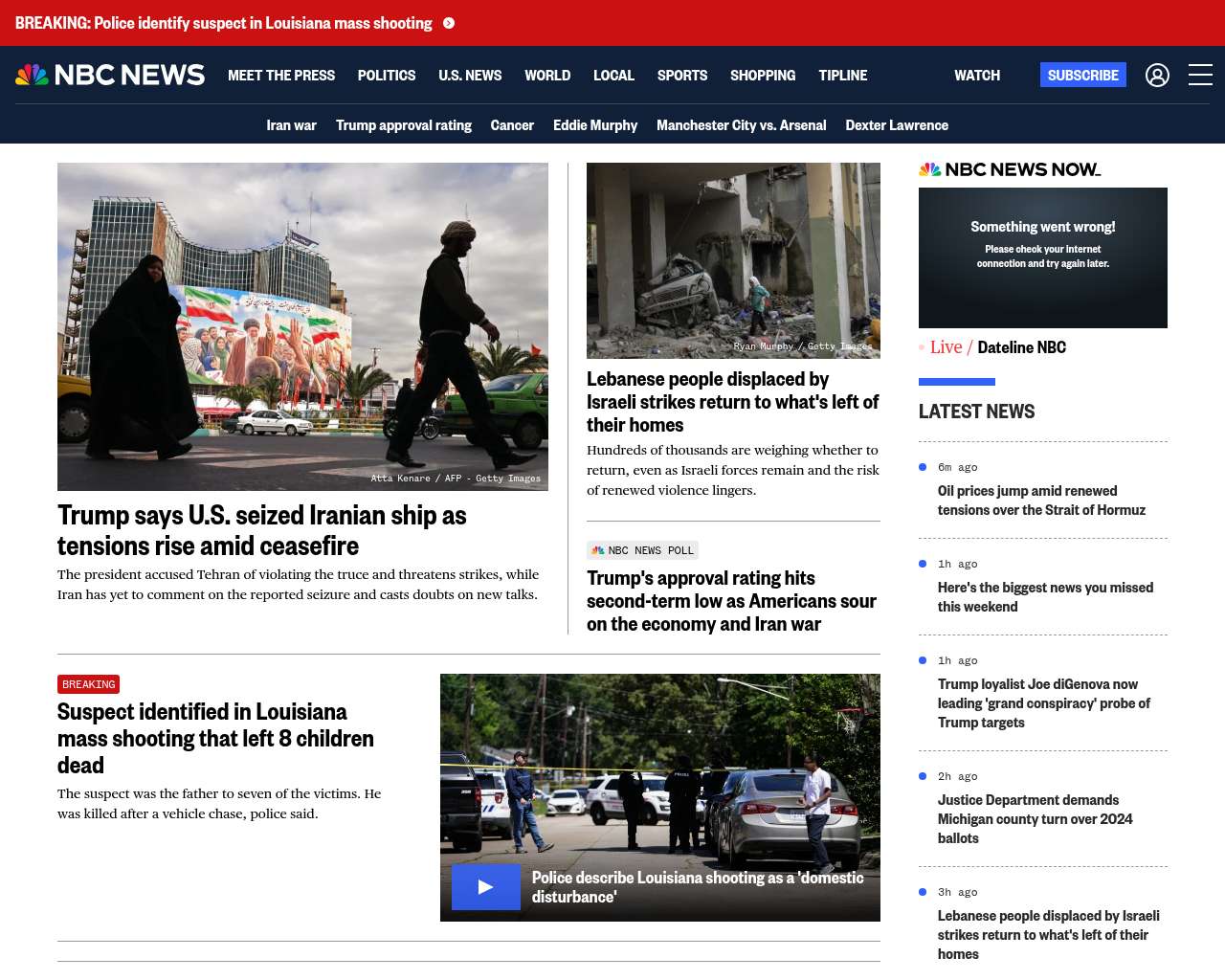Open Lebanese displaced story in Latest News

pyautogui.click(x=1049, y=935)
